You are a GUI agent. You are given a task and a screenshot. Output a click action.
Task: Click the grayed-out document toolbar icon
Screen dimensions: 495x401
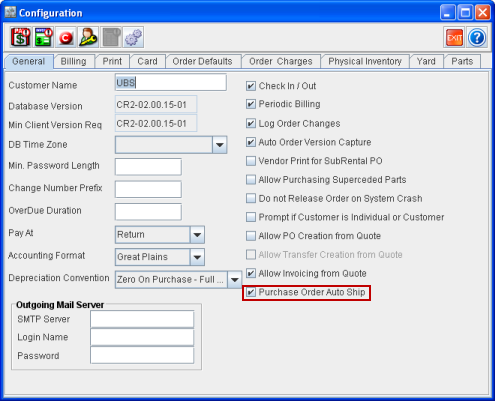coord(111,37)
